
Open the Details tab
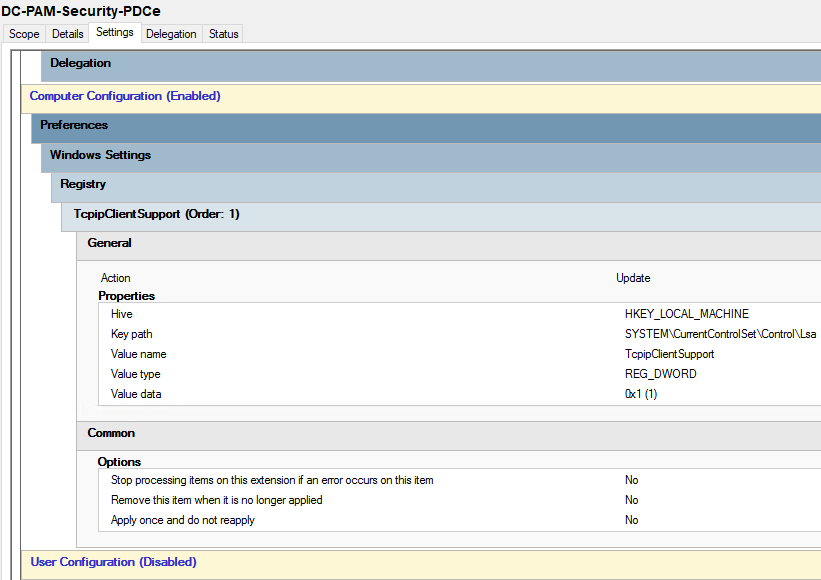point(68,34)
